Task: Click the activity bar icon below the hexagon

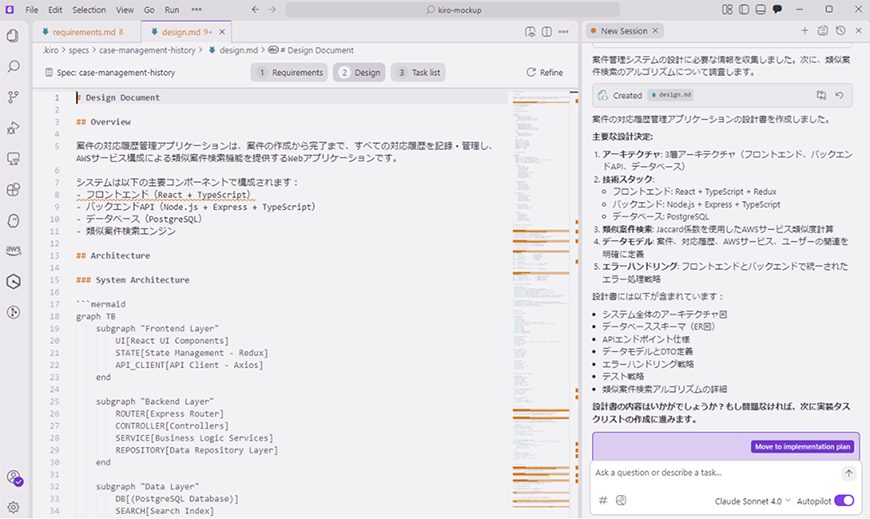Action: [13, 312]
